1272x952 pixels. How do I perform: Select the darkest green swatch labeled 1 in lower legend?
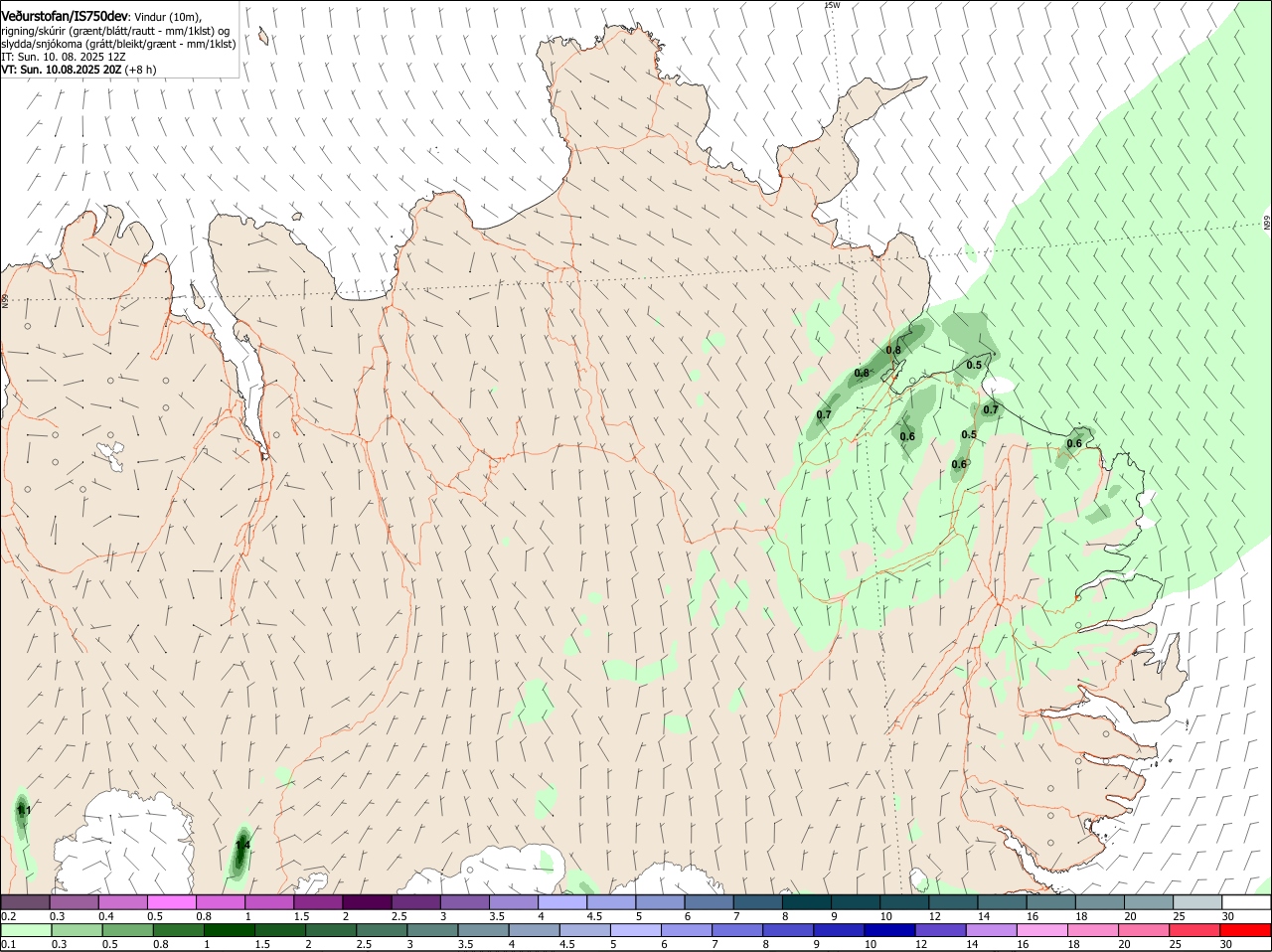pyautogui.click(x=230, y=930)
